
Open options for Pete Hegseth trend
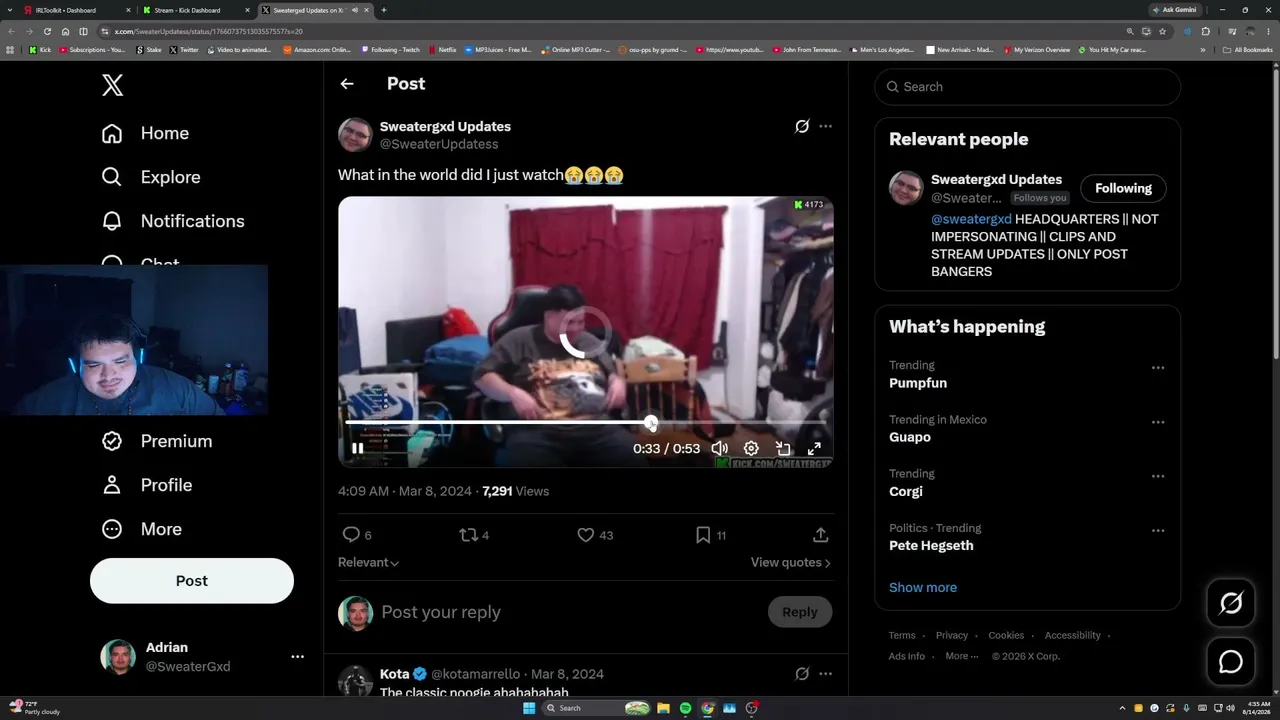click(x=1158, y=530)
